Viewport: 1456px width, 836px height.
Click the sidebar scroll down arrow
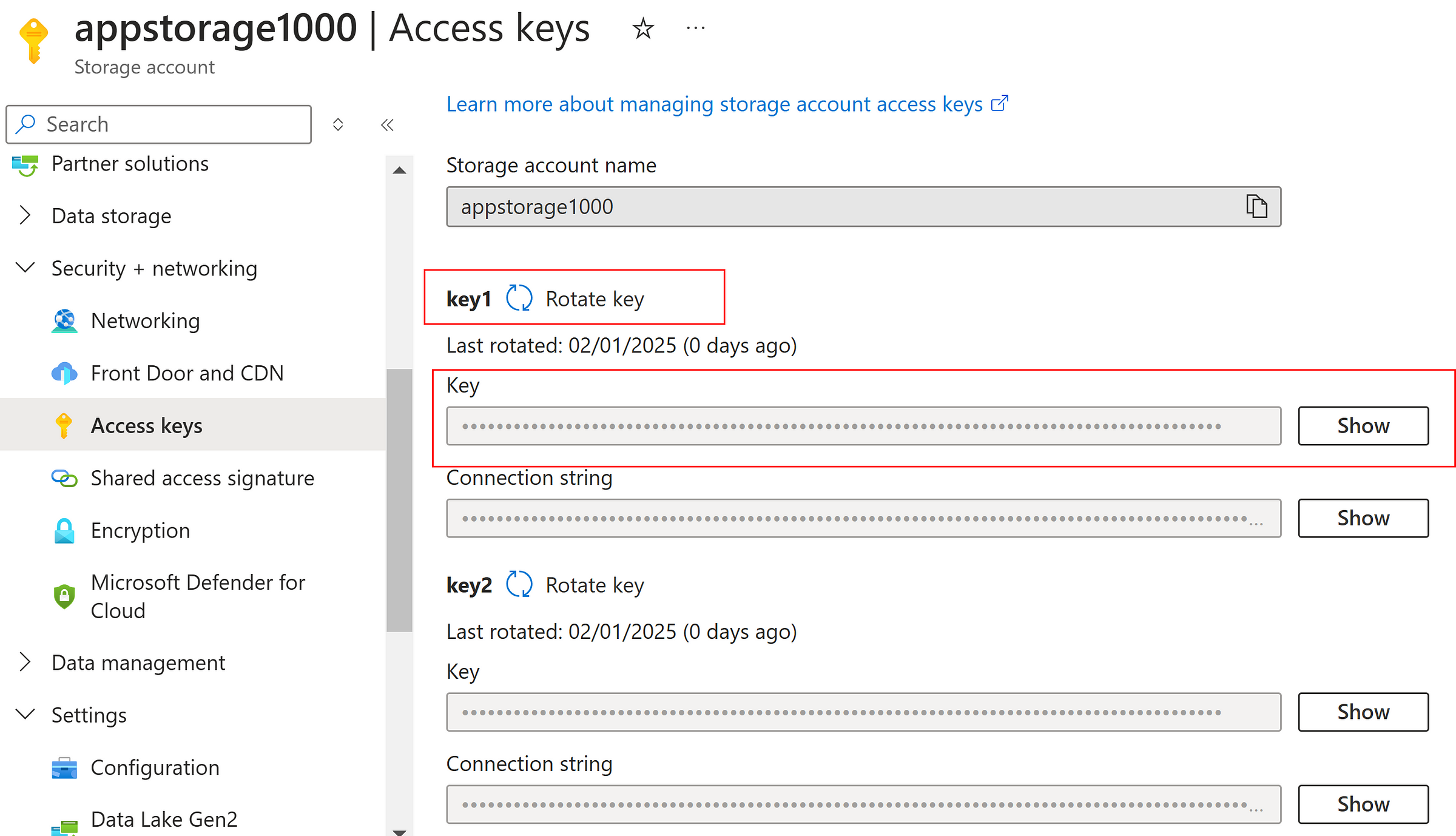pos(399,832)
